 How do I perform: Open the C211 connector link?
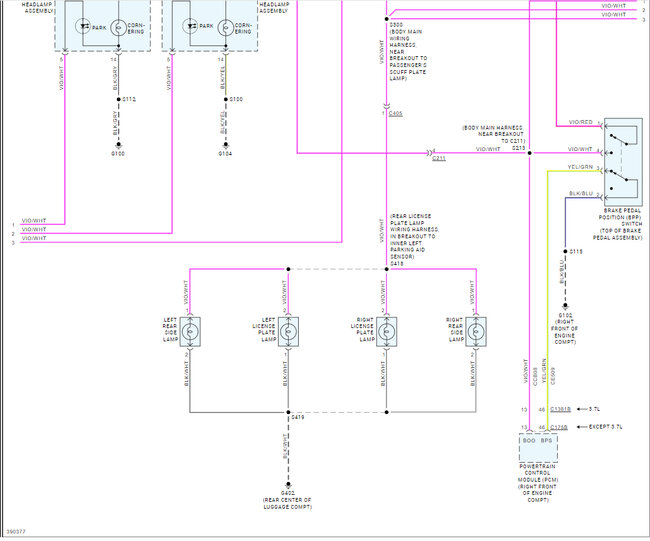point(439,158)
